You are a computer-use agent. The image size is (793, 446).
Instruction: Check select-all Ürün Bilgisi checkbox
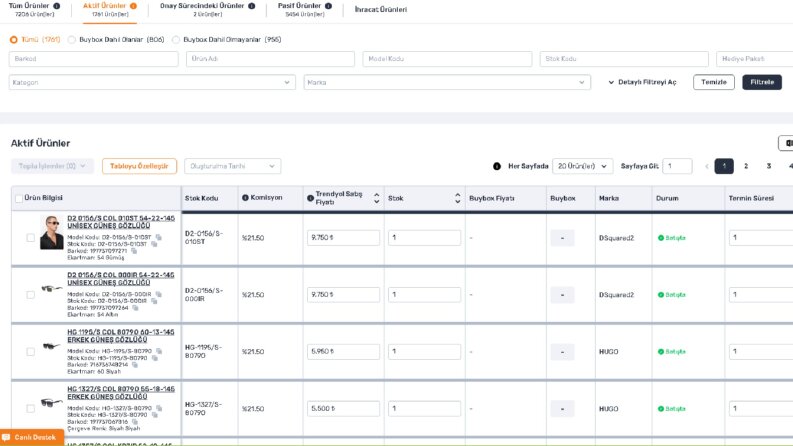click(19, 199)
